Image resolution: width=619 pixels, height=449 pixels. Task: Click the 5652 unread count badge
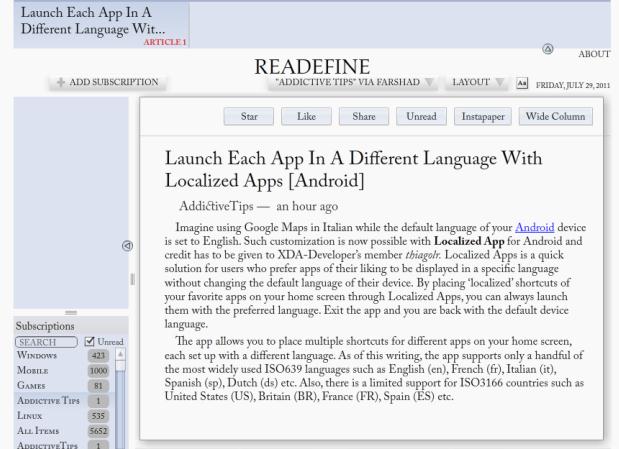[x=98, y=430]
